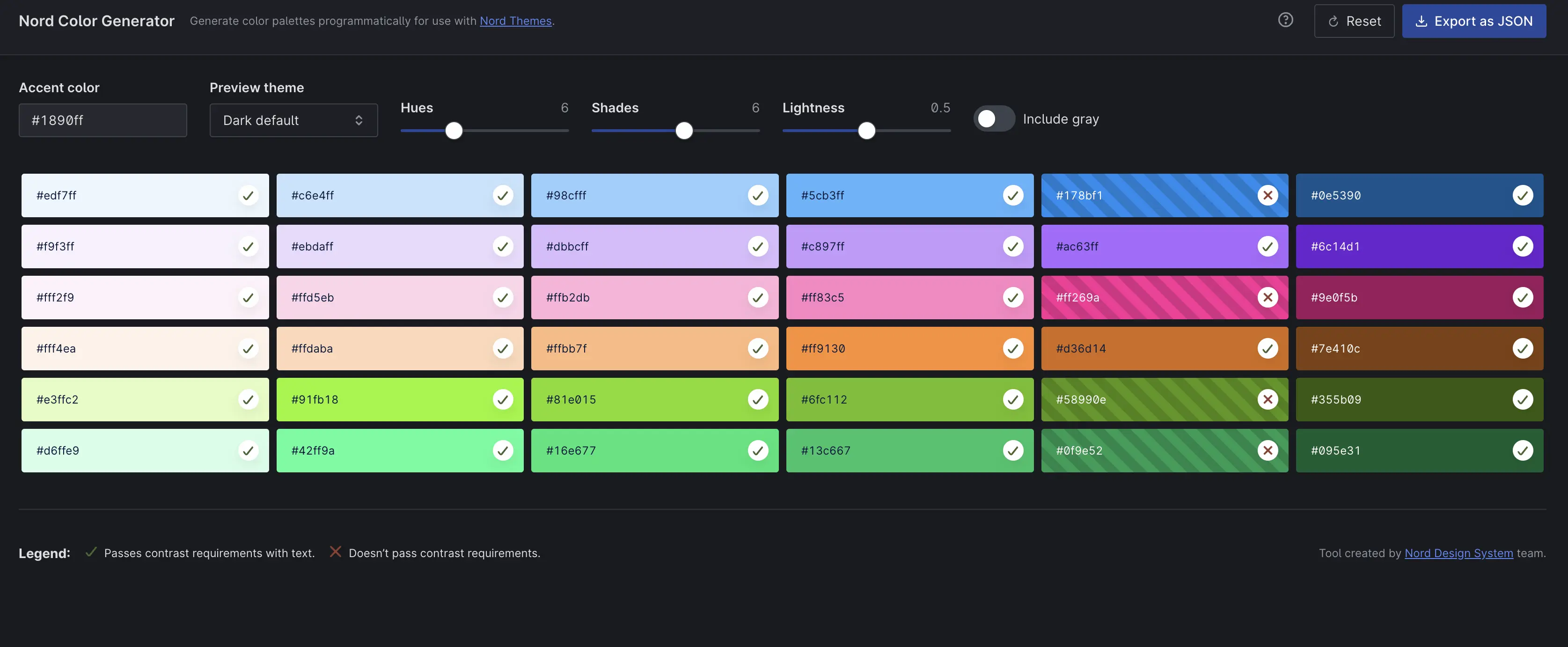Click the Lightness slider handle

tap(866, 130)
